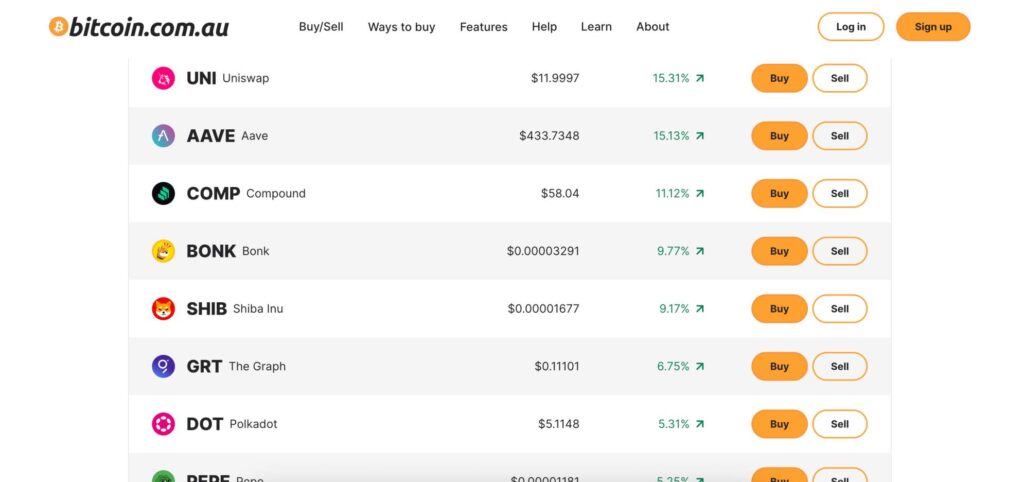Click the Sign up button
The image size is (1024, 482).
[933, 27]
